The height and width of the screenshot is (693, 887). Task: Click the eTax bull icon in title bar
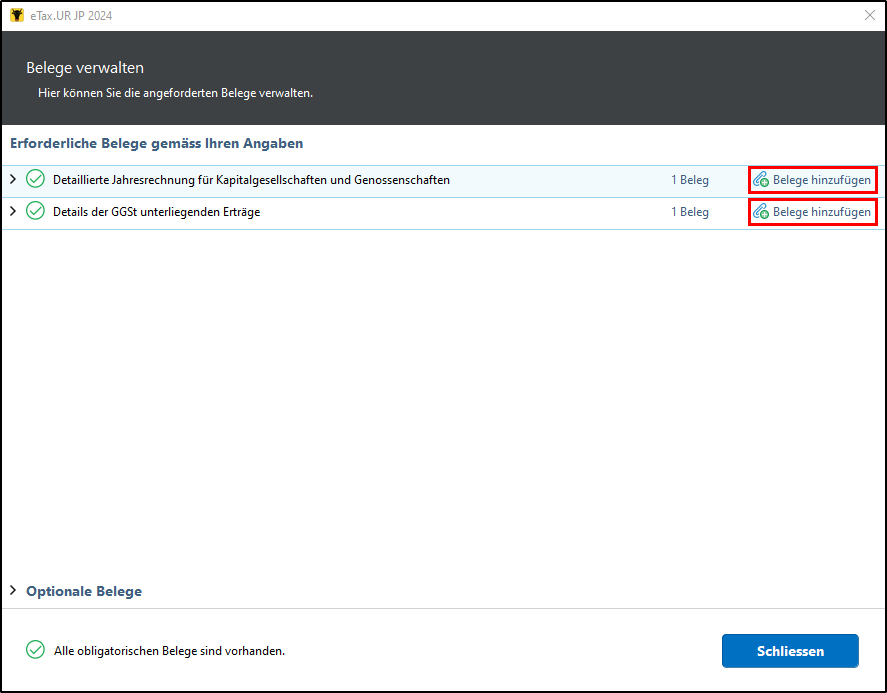point(17,15)
